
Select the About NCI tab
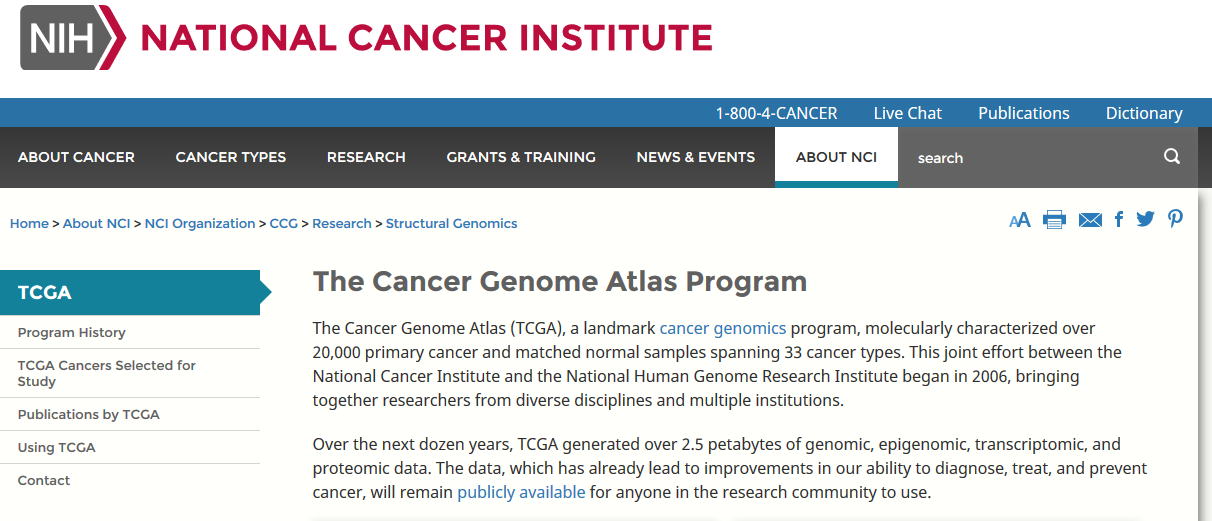(836, 157)
